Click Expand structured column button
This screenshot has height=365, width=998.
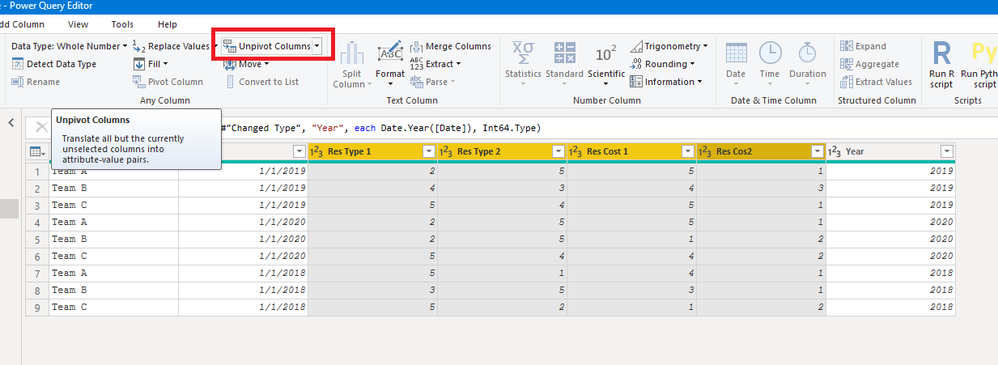862,46
